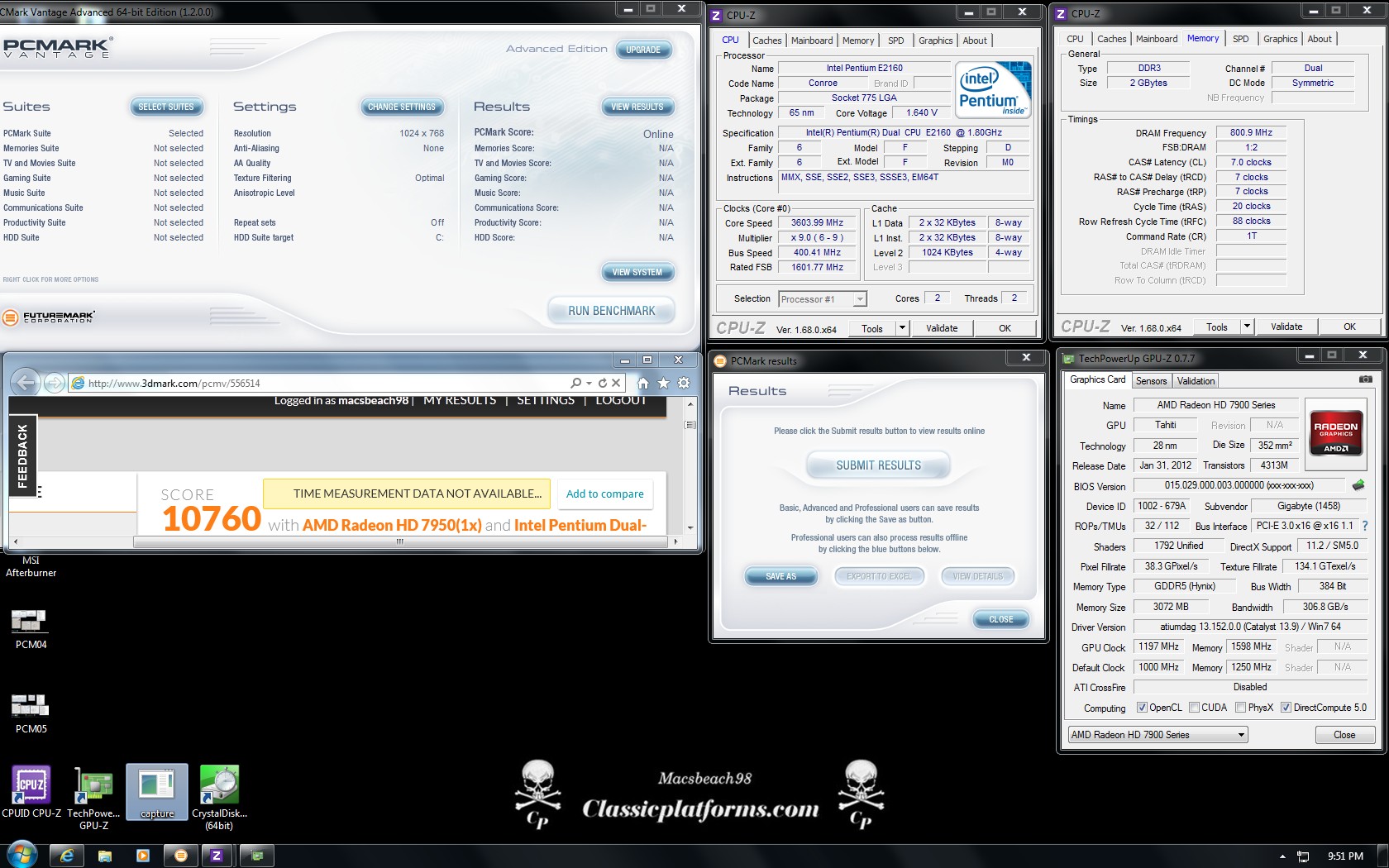1389x868 pixels.
Task: Toggle the DirectCompute 5.0 checkbox
Action: click(x=1286, y=708)
